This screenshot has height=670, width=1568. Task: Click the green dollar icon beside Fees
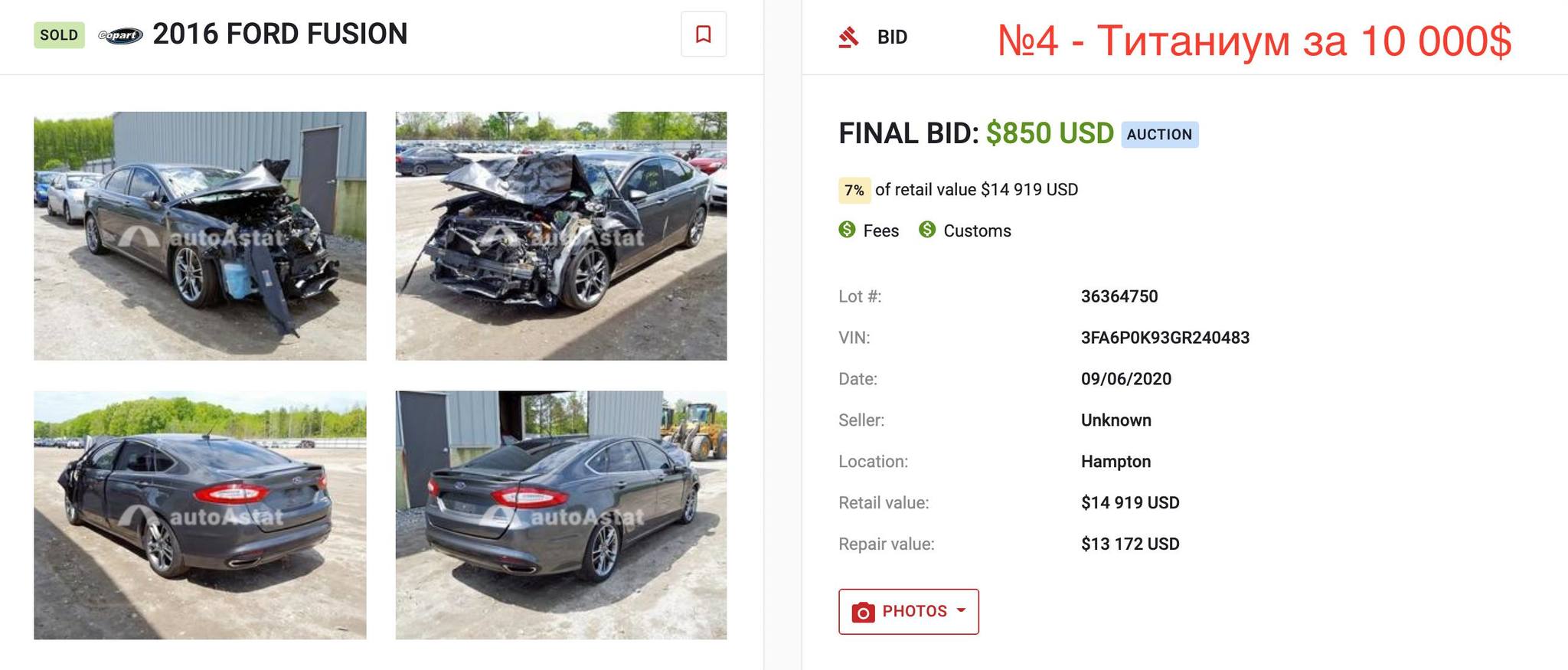847,230
